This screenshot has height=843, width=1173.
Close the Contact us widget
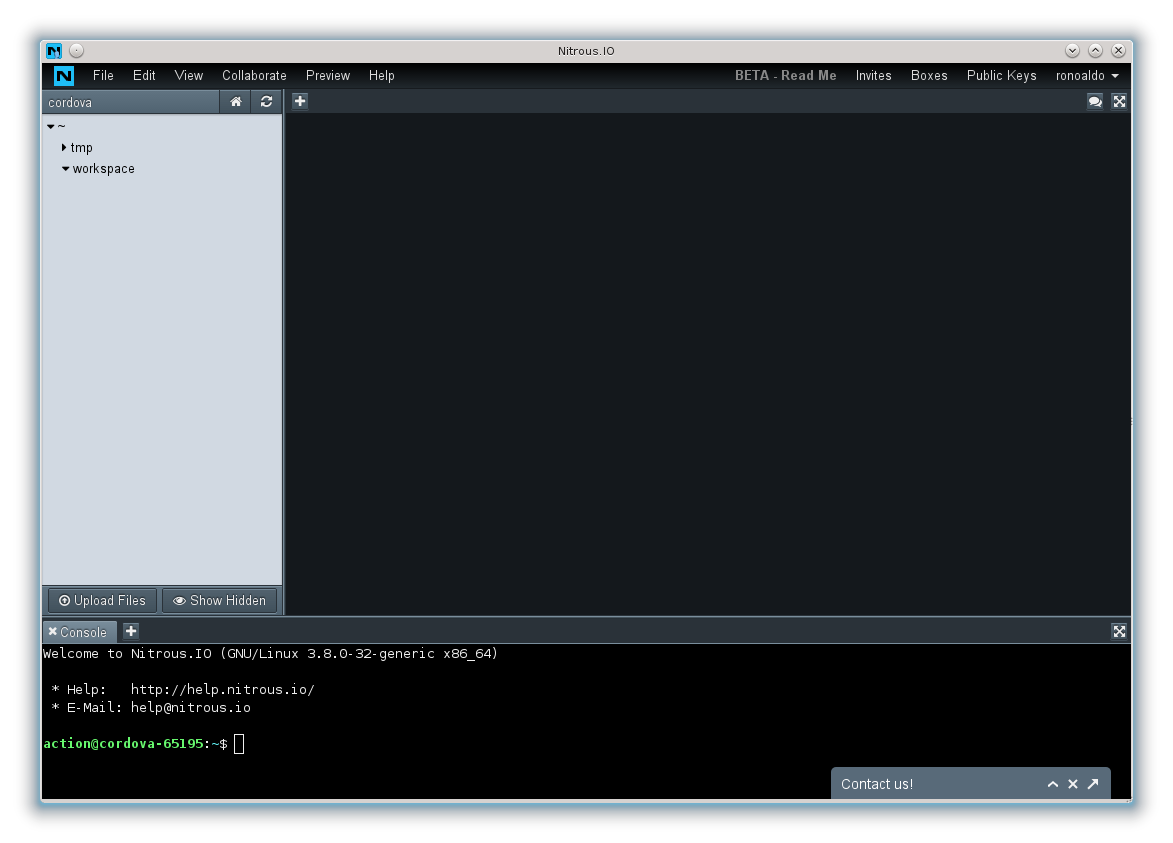point(1073,784)
